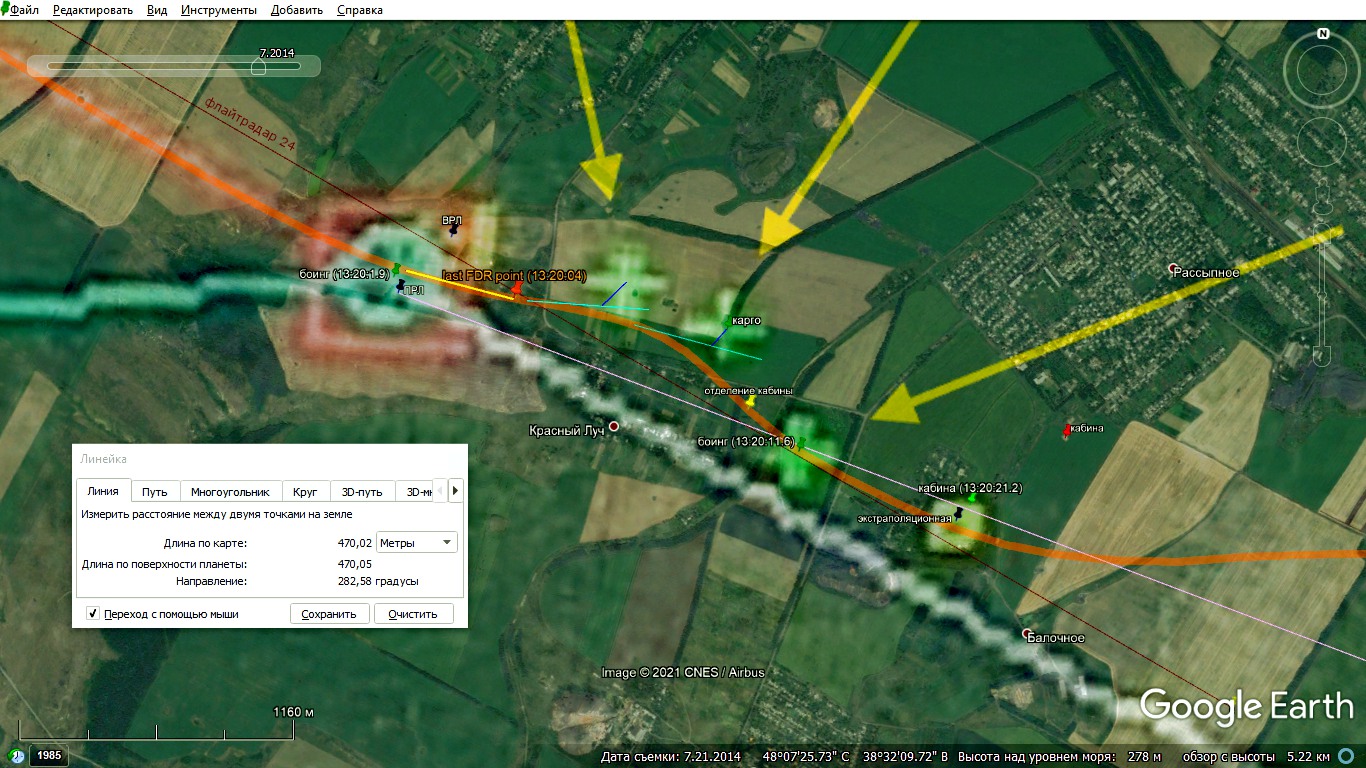Switch to the Круг tab
The height and width of the screenshot is (768, 1366).
pos(306,492)
